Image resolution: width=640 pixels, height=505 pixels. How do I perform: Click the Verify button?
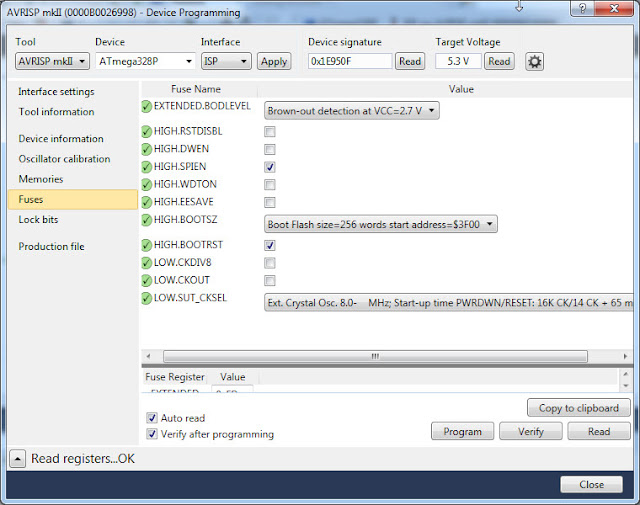click(531, 431)
